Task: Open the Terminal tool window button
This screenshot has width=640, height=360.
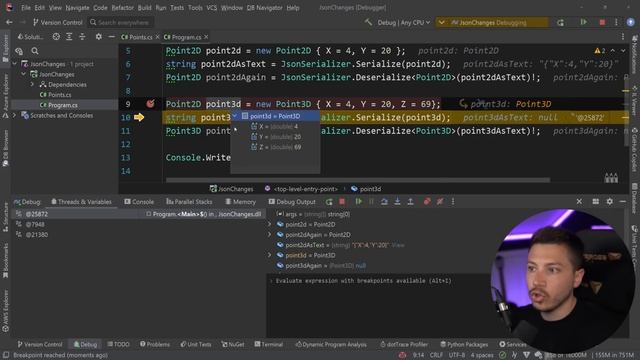Action: point(269,344)
